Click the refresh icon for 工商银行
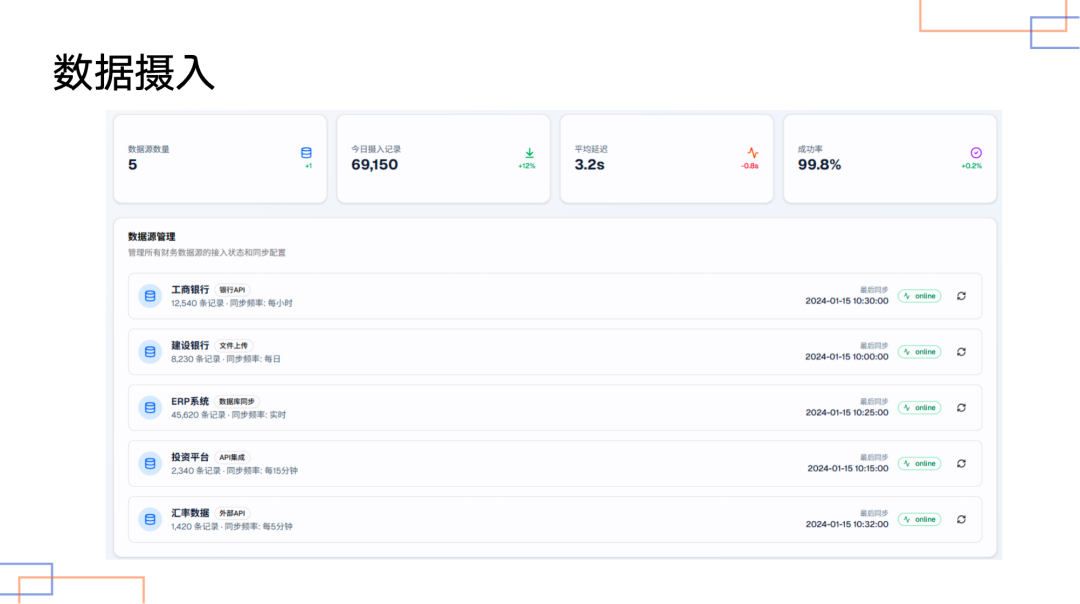The height and width of the screenshot is (604, 1080). point(961,296)
